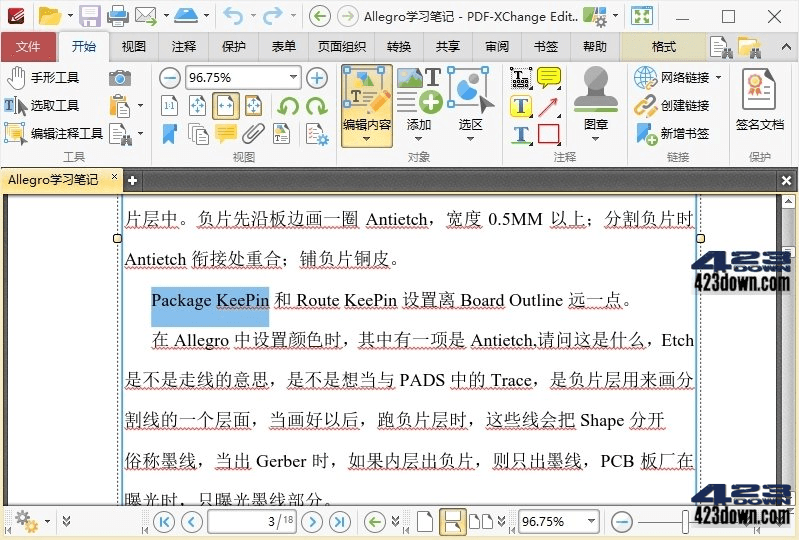Click the Snapshot camera icon
Viewport: 799px width, 540px height.
120,78
